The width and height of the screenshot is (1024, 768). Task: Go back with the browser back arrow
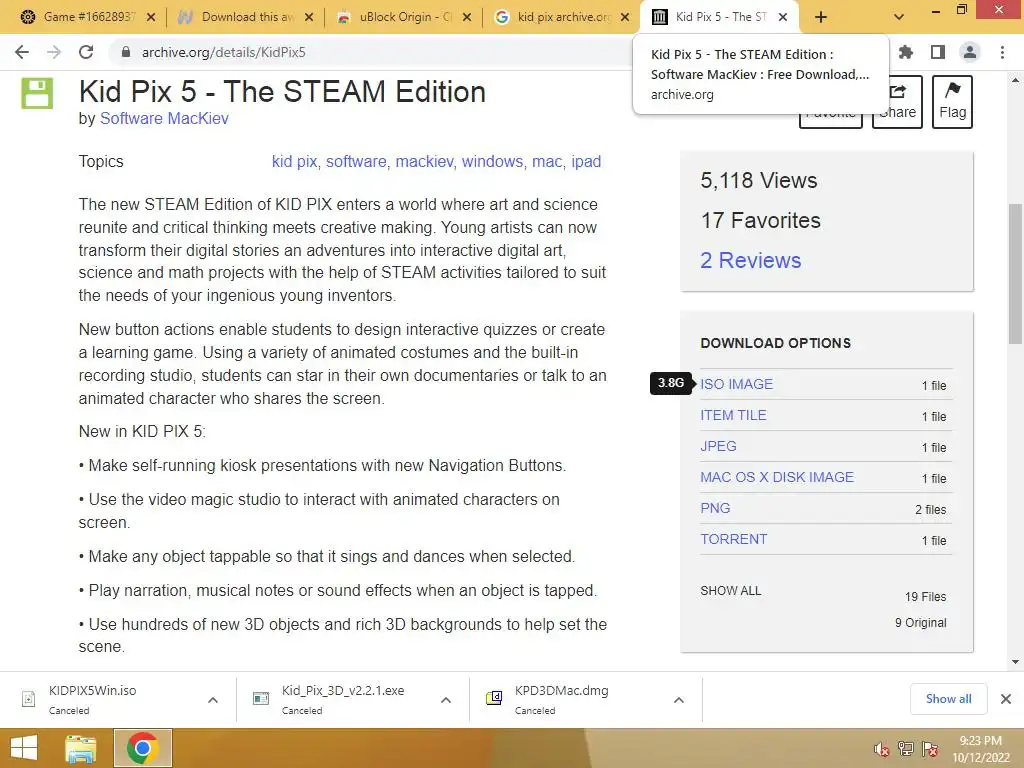point(22,52)
